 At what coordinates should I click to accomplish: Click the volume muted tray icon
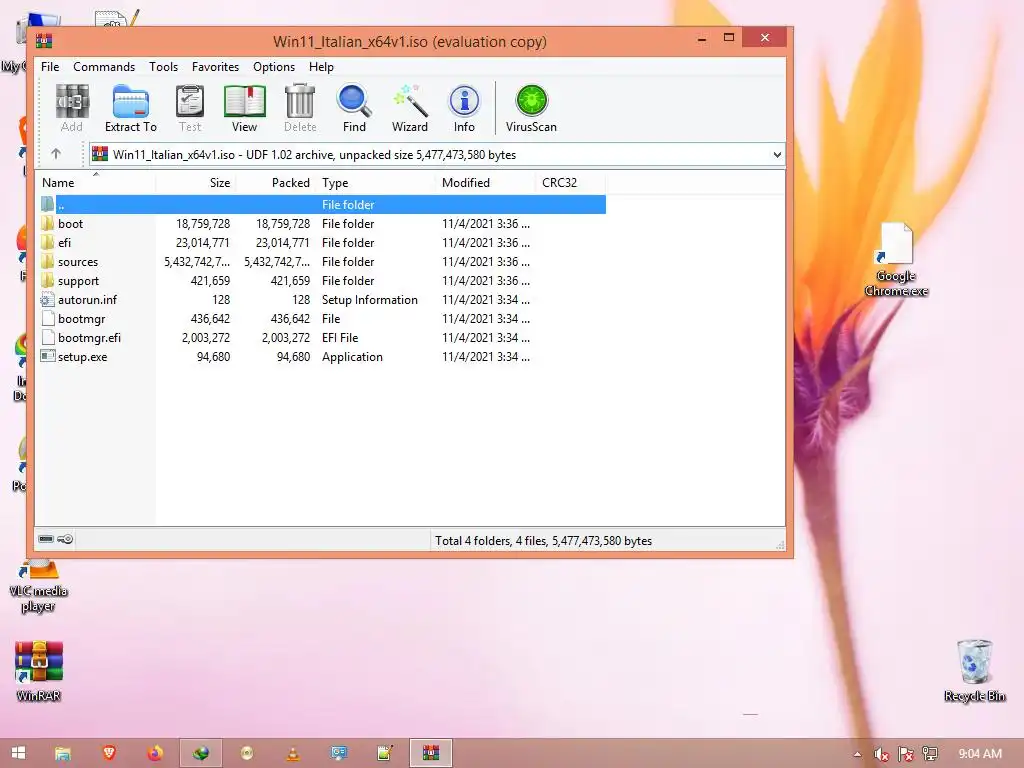tap(881, 754)
